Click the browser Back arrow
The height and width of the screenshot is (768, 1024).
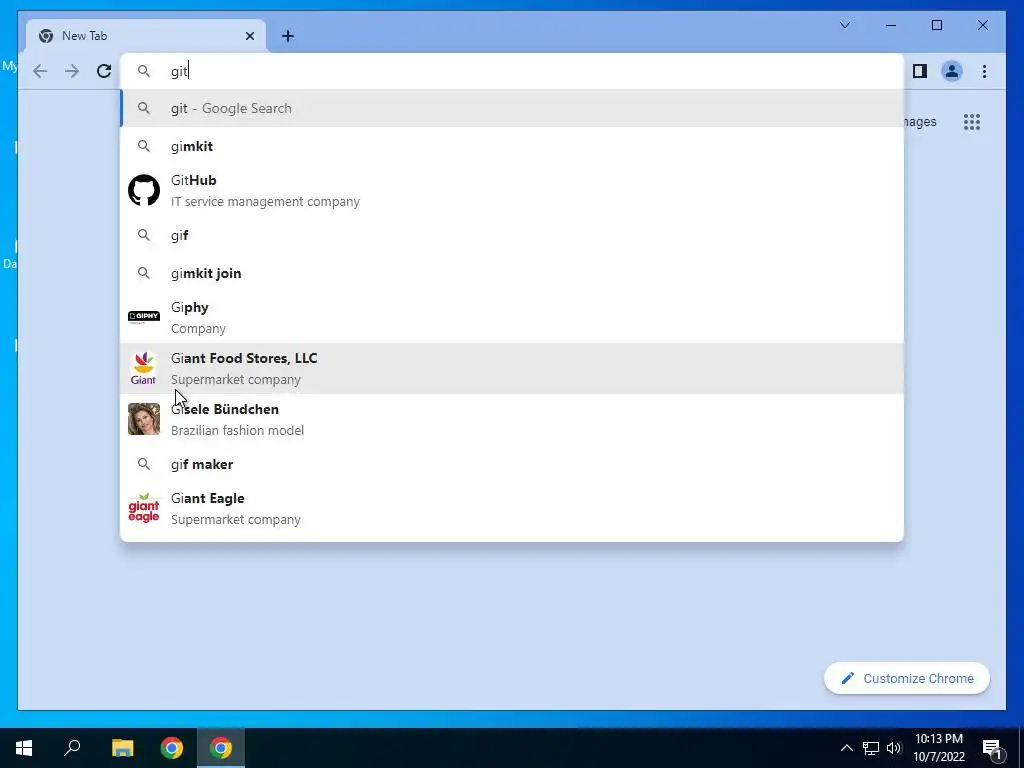tap(40, 71)
